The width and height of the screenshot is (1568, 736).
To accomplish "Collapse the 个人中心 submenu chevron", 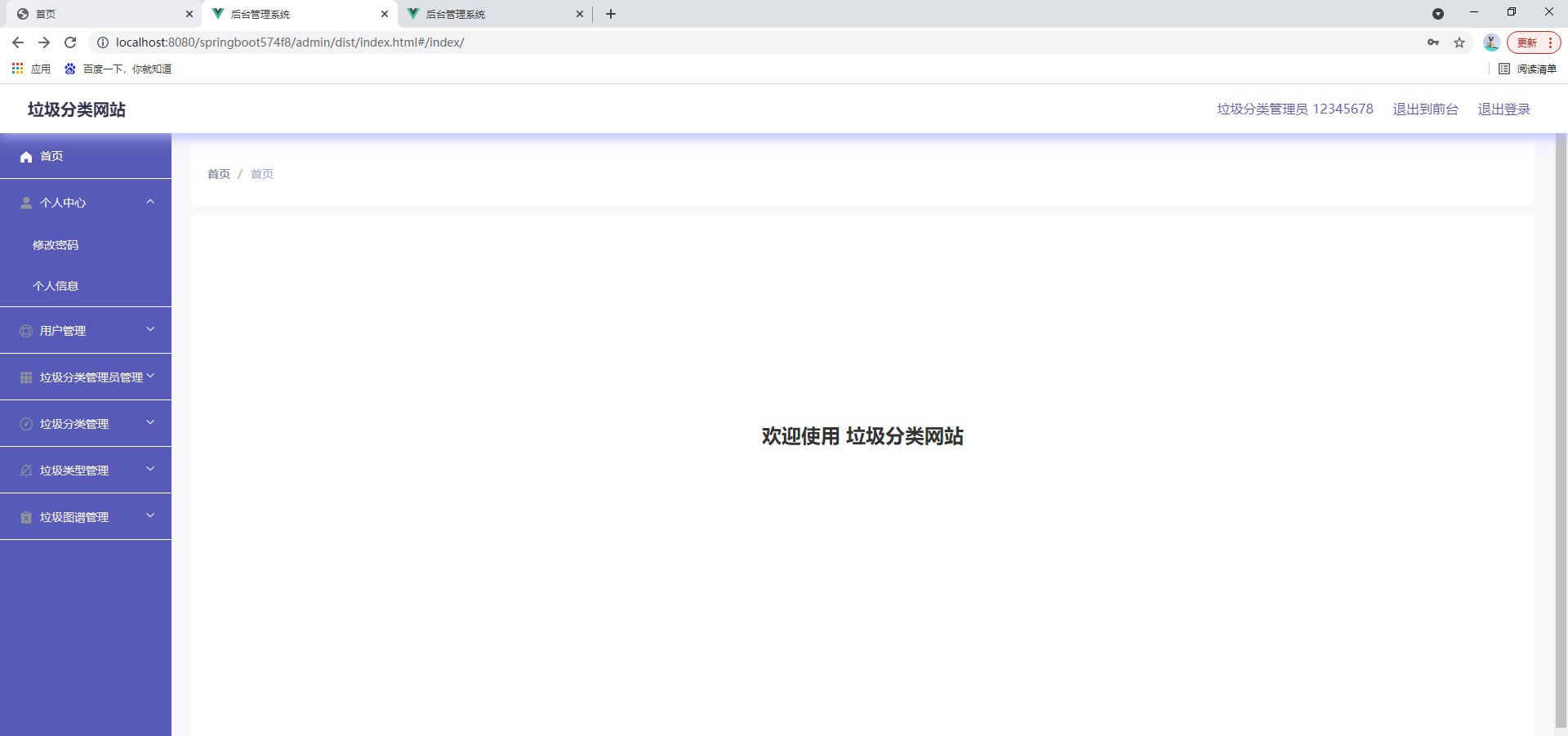I will tap(150, 202).
